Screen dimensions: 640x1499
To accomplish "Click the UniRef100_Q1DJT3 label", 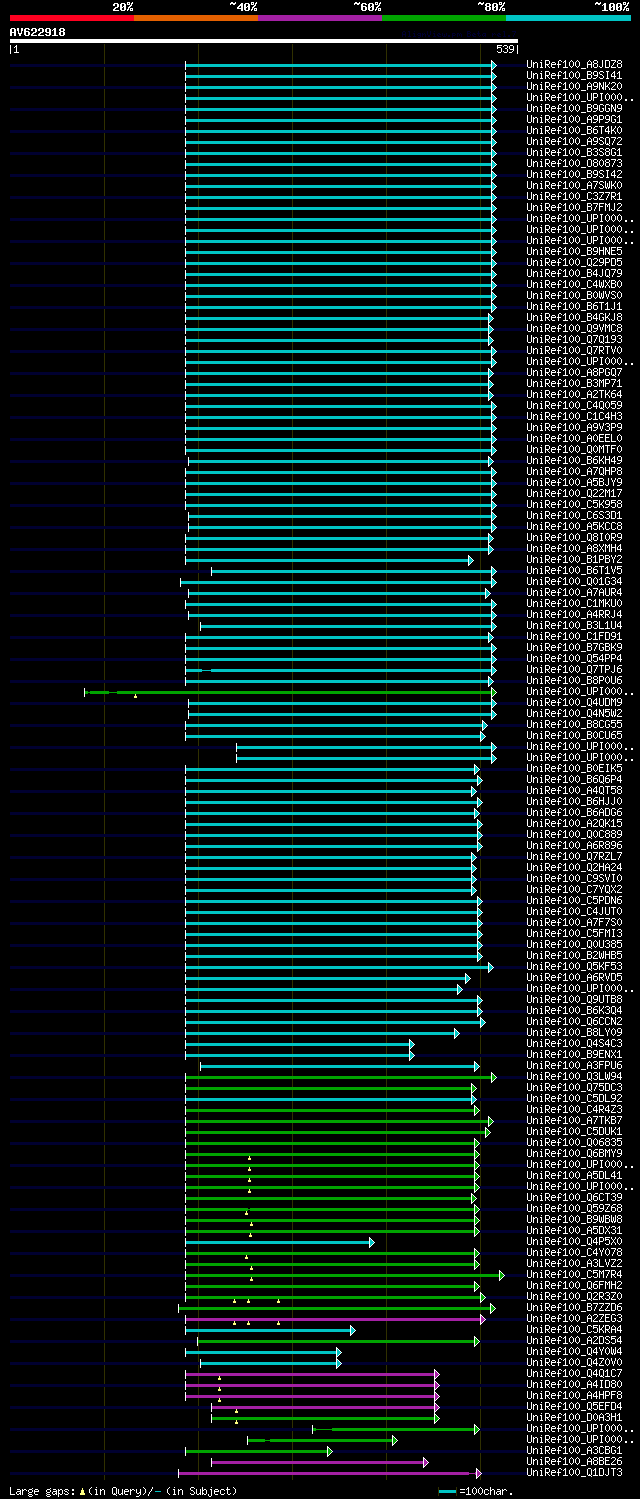I will (x=576, y=1472).
